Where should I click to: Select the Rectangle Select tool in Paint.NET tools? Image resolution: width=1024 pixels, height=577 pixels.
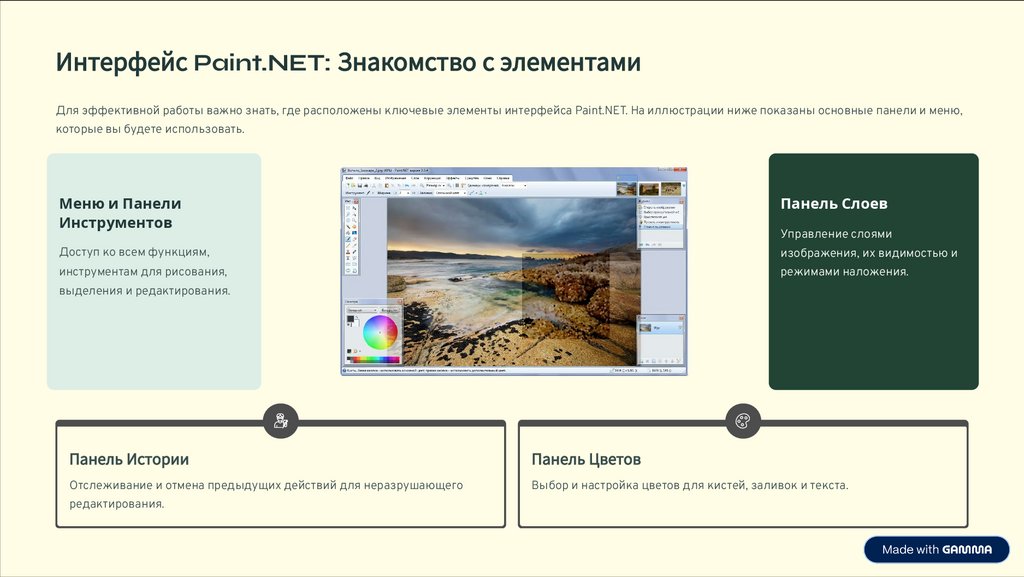click(348, 208)
